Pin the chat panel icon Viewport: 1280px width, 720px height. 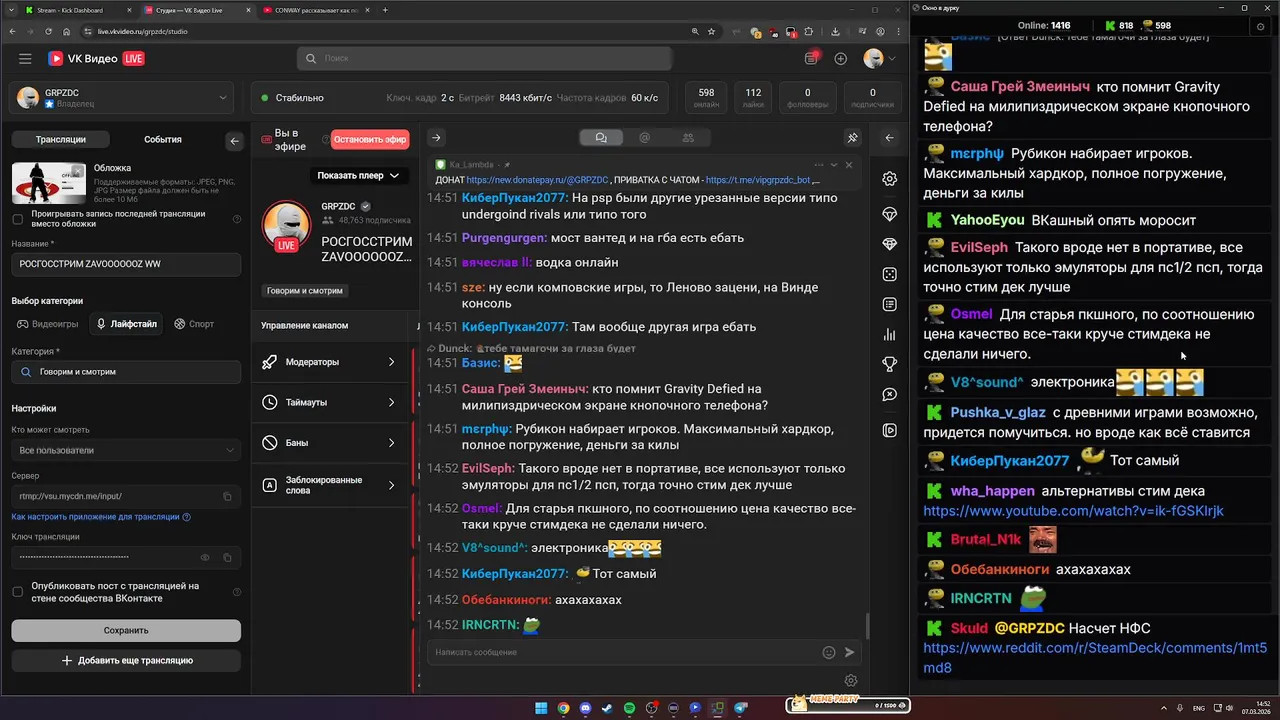[853, 138]
